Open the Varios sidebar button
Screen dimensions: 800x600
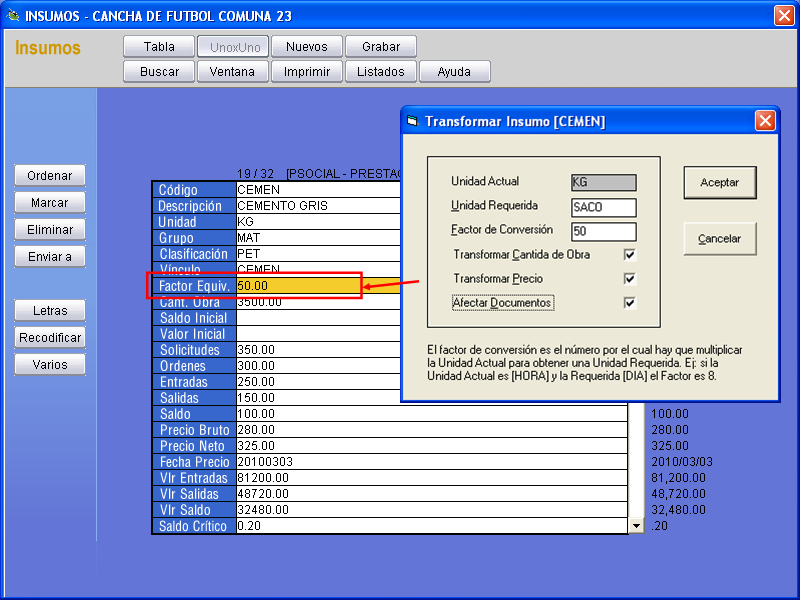click(x=50, y=365)
